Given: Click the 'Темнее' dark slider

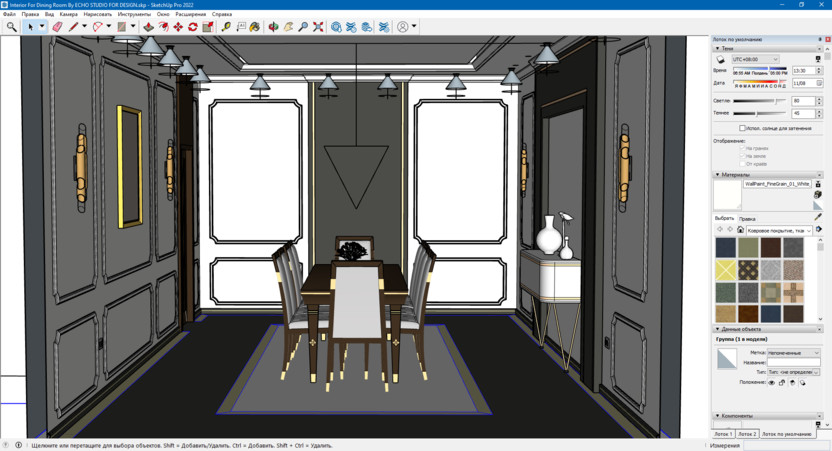Looking at the screenshot, I should click(x=760, y=113).
